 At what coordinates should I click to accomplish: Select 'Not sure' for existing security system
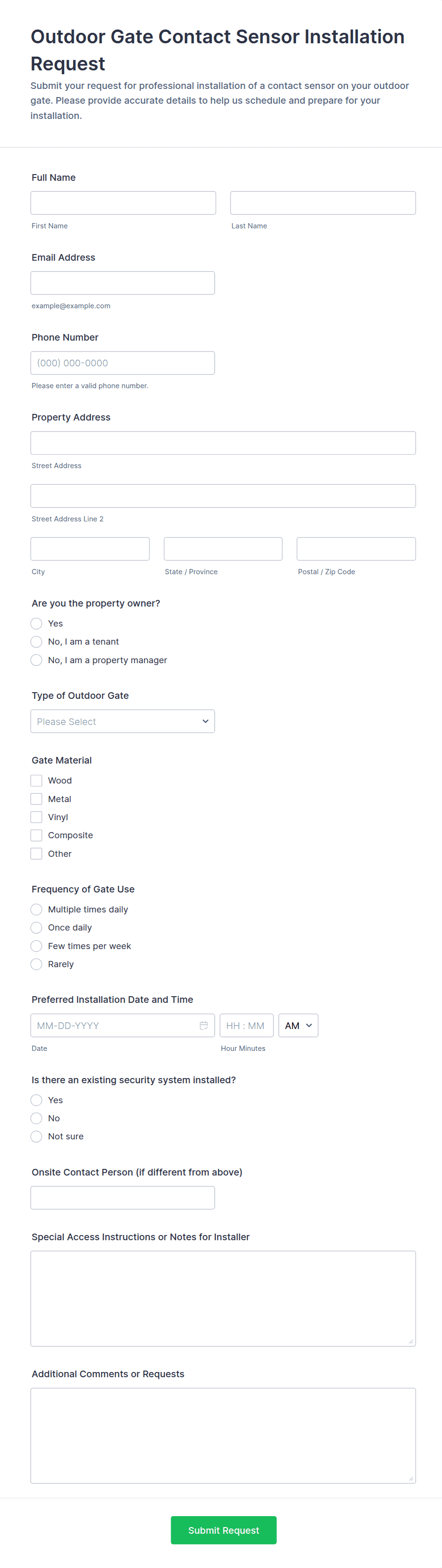pyautogui.click(x=37, y=1137)
